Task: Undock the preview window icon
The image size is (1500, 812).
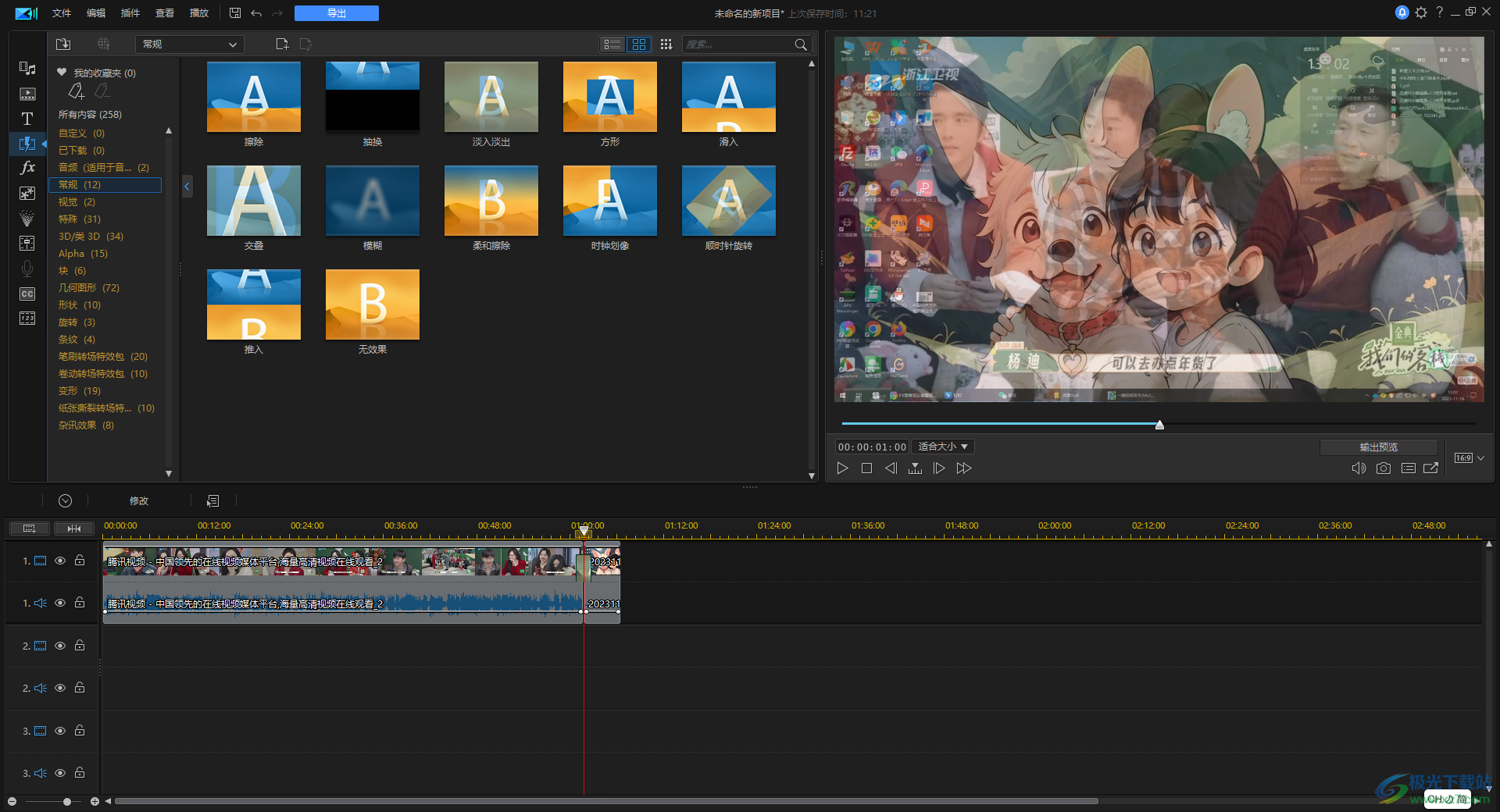Action: [1431, 468]
